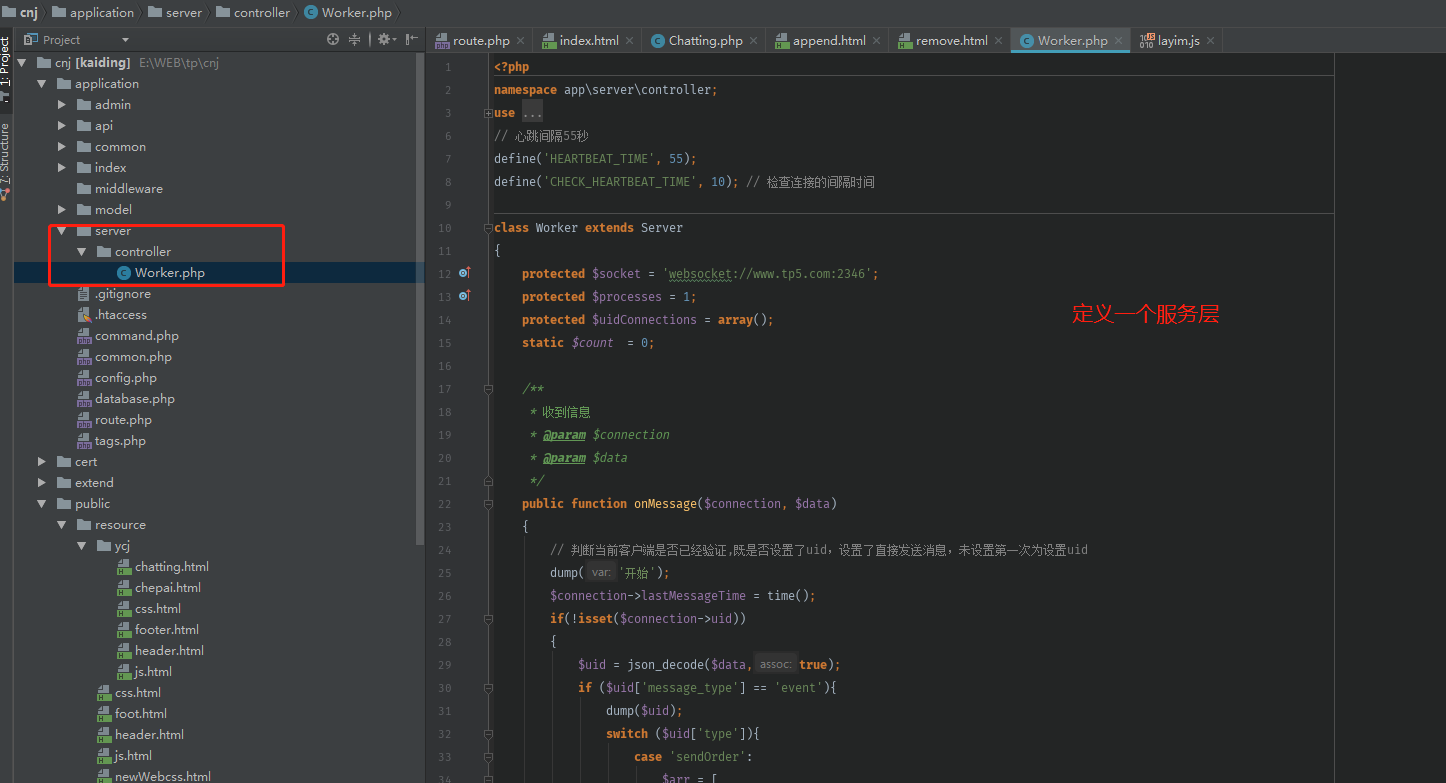
Task: Collapse the cnj [kaiding] root node
Action: [22, 63]
